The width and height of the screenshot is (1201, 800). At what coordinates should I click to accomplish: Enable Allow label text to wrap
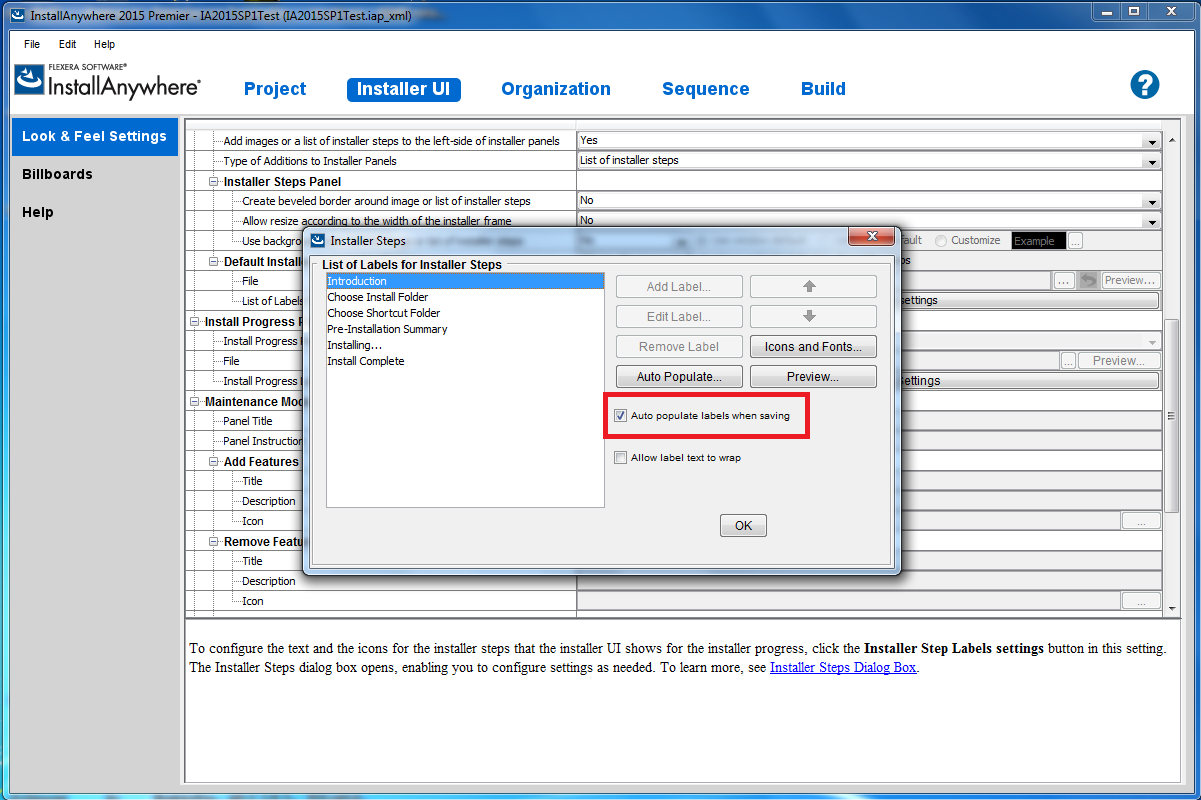click(621, 458)
